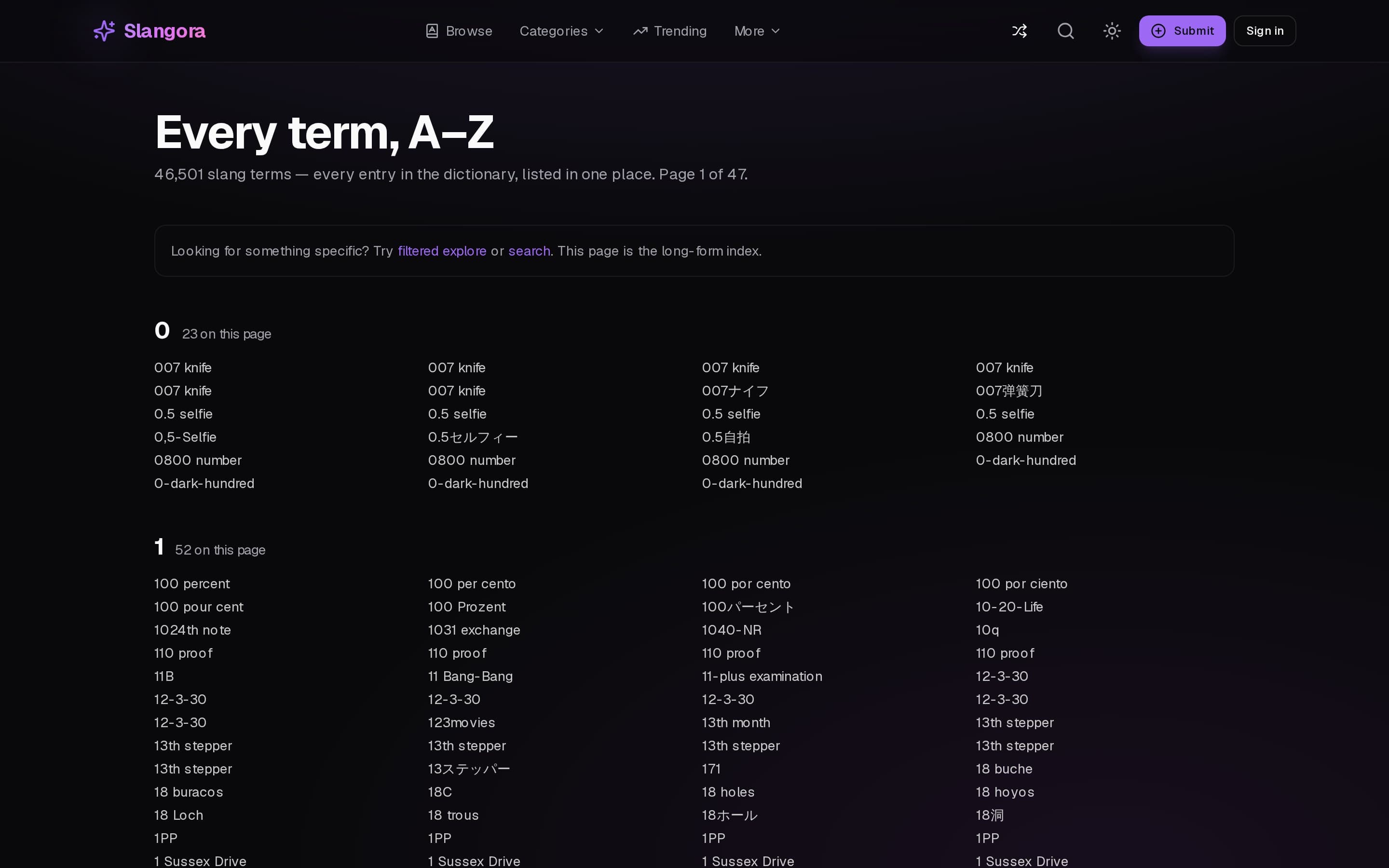Viewport: 1389px width, 868px height.
Task: Click the '23 on this page' count
Action: pyautogui.click(x=227, y=334)
